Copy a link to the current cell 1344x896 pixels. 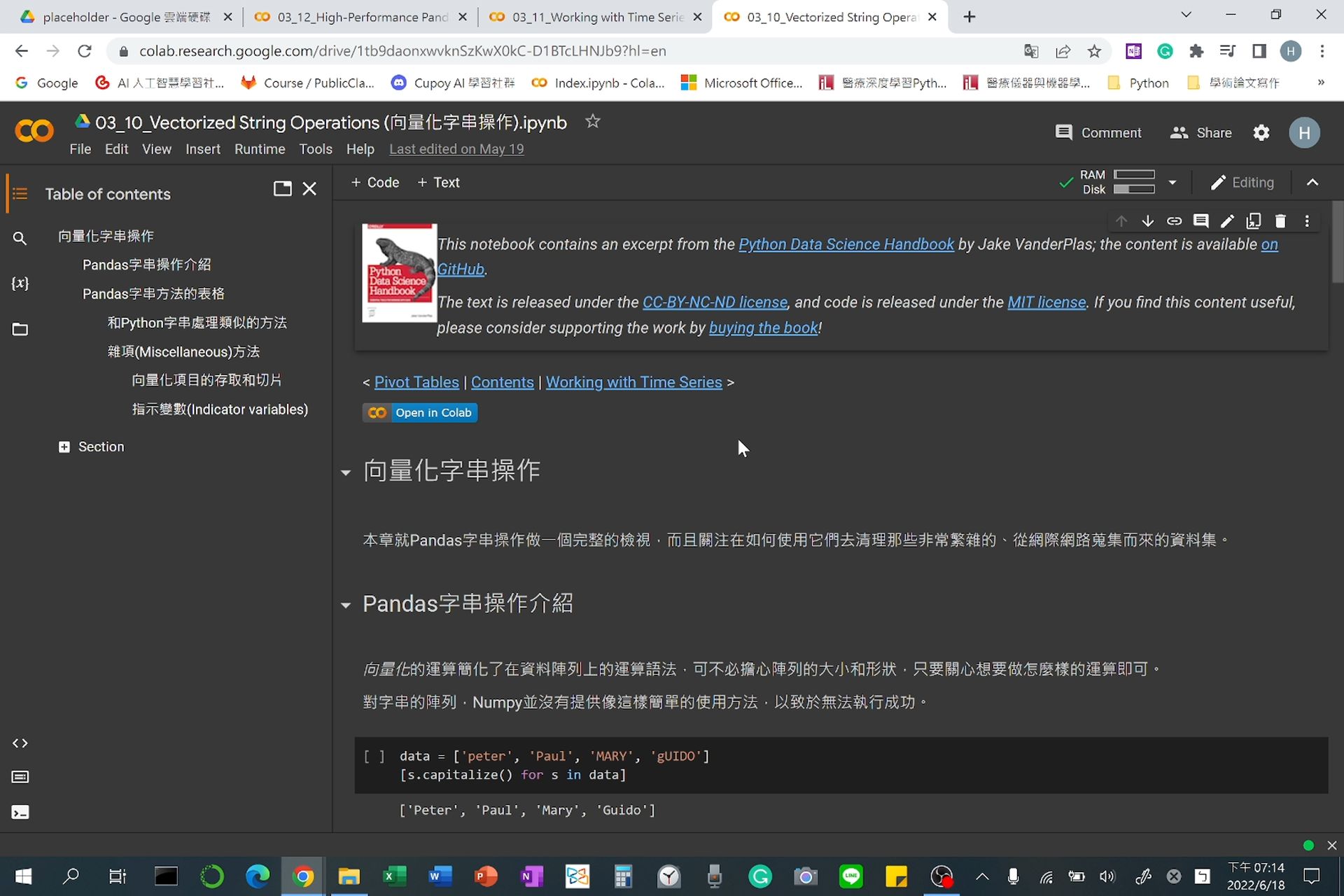1174,220
